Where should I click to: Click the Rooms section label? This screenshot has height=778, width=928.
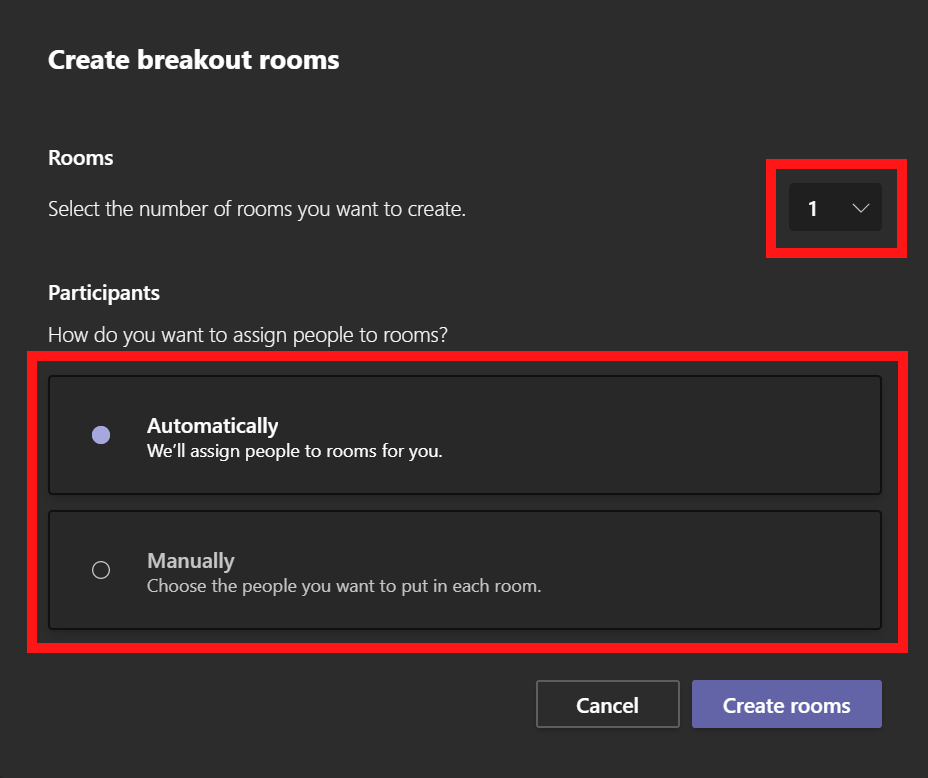pos(81,158)
